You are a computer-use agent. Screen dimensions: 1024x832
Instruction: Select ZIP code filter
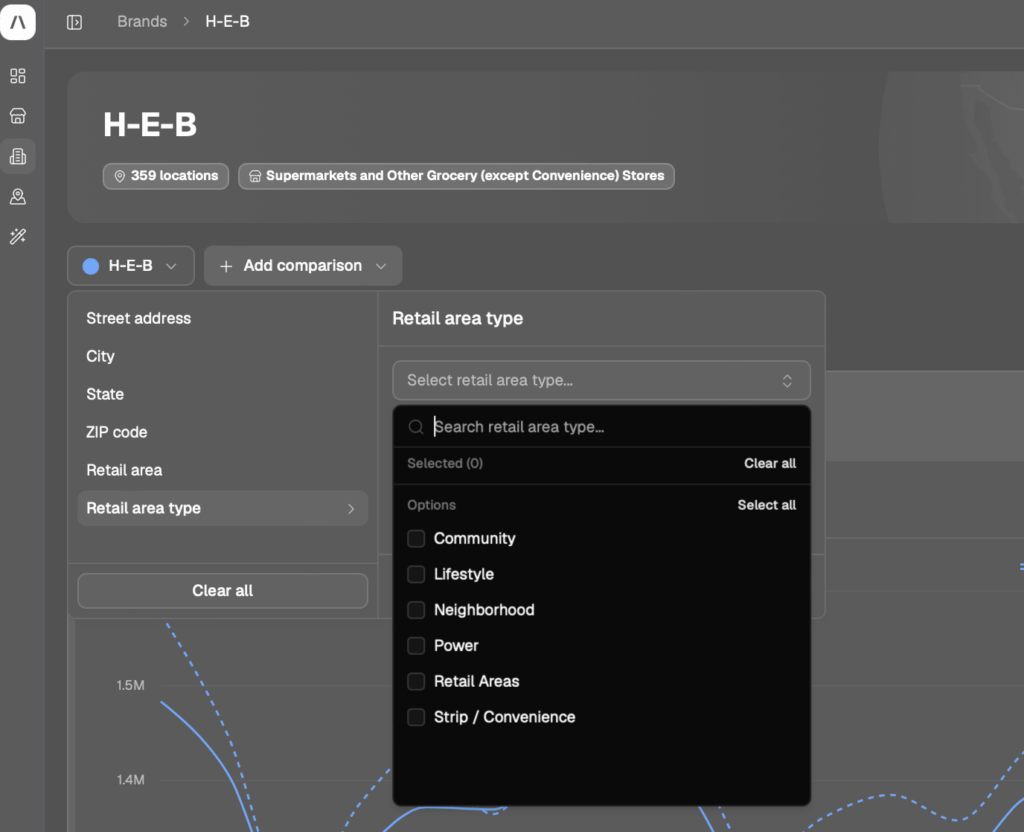(x=116, y=432)
